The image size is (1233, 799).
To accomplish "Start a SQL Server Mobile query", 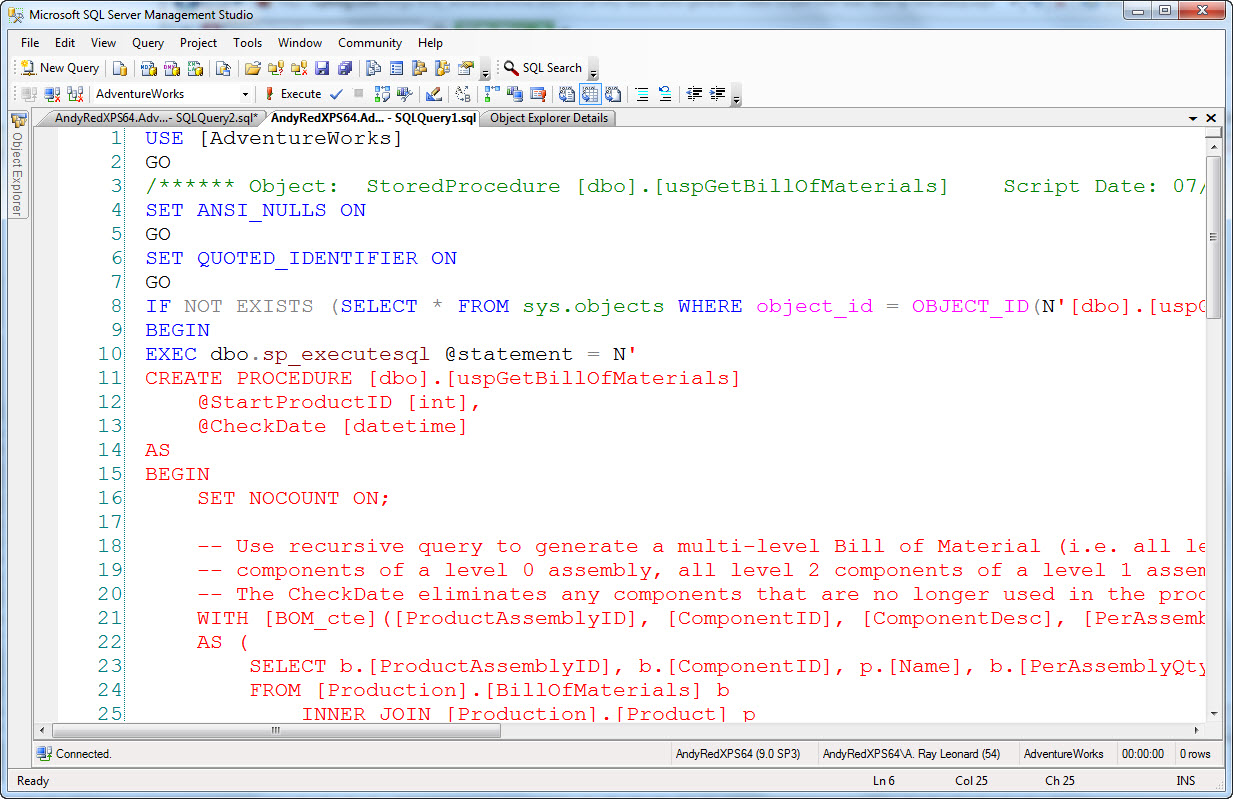I will pyautogui.click(x=223, y=68).
